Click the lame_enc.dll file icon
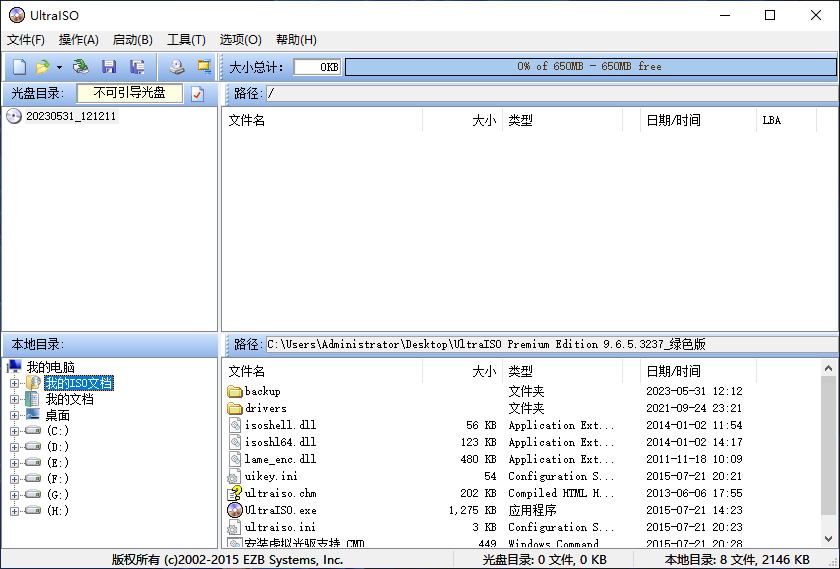840x569 pixels. [x=235, y=459]
